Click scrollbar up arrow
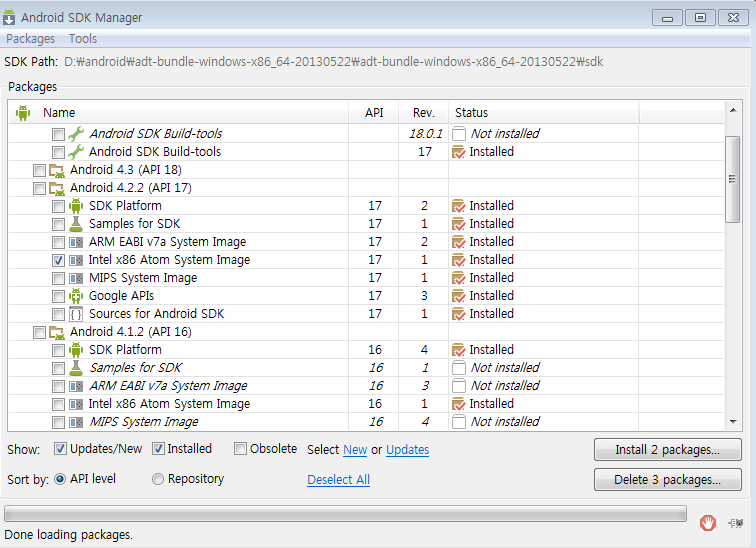Screen dimensions: 756x548 pos(733,110)
